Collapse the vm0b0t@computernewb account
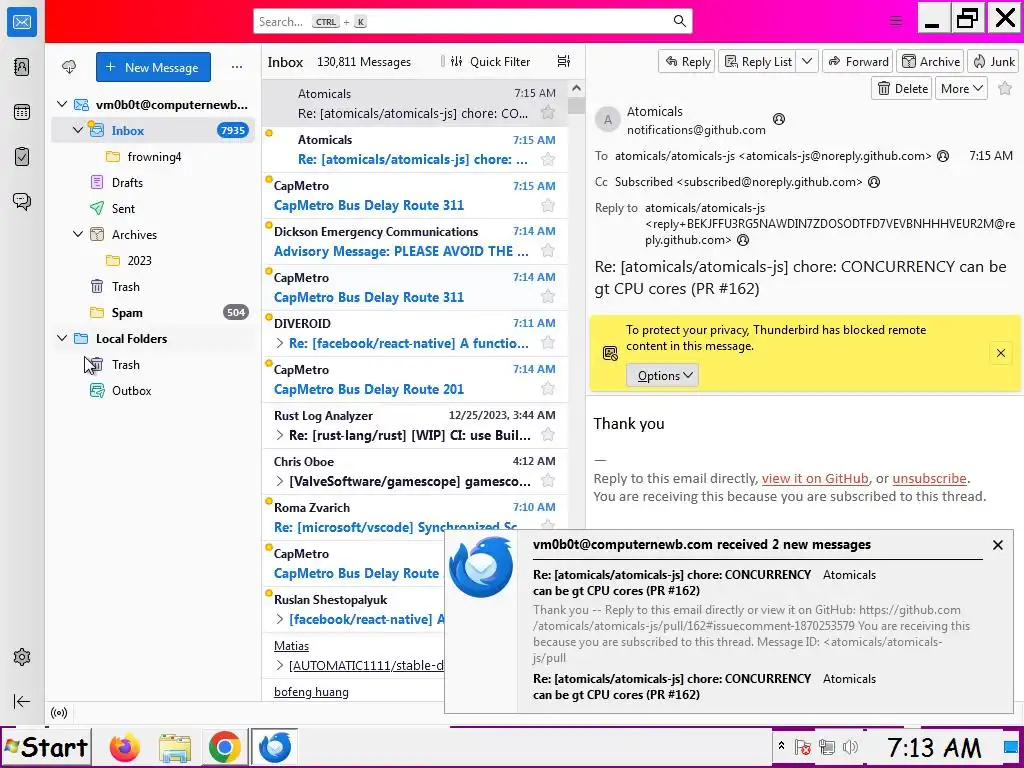The width and height of the screenshot is (1024, 768). [x=62, y=104]
